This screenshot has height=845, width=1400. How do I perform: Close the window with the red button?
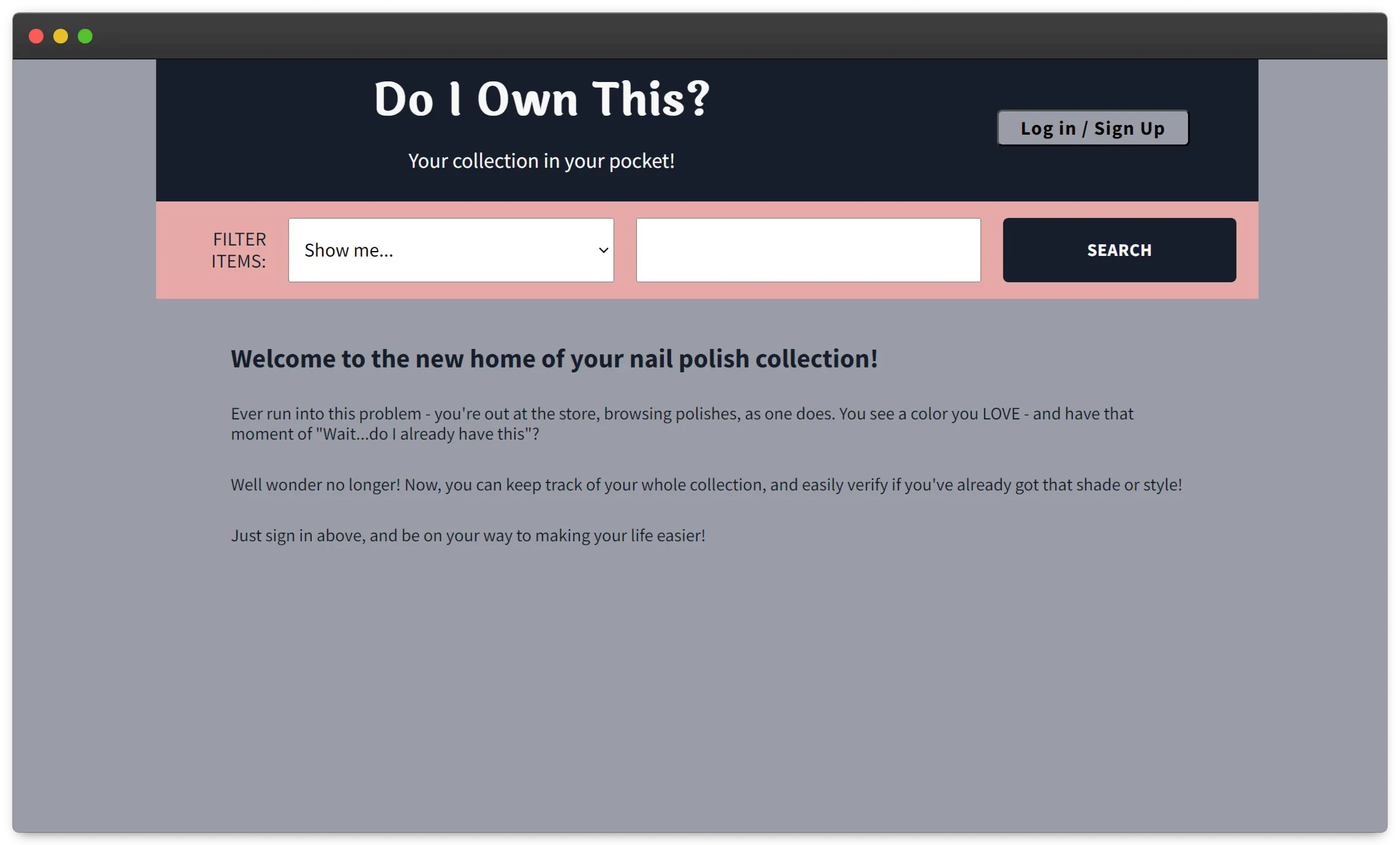pos(36,36)
